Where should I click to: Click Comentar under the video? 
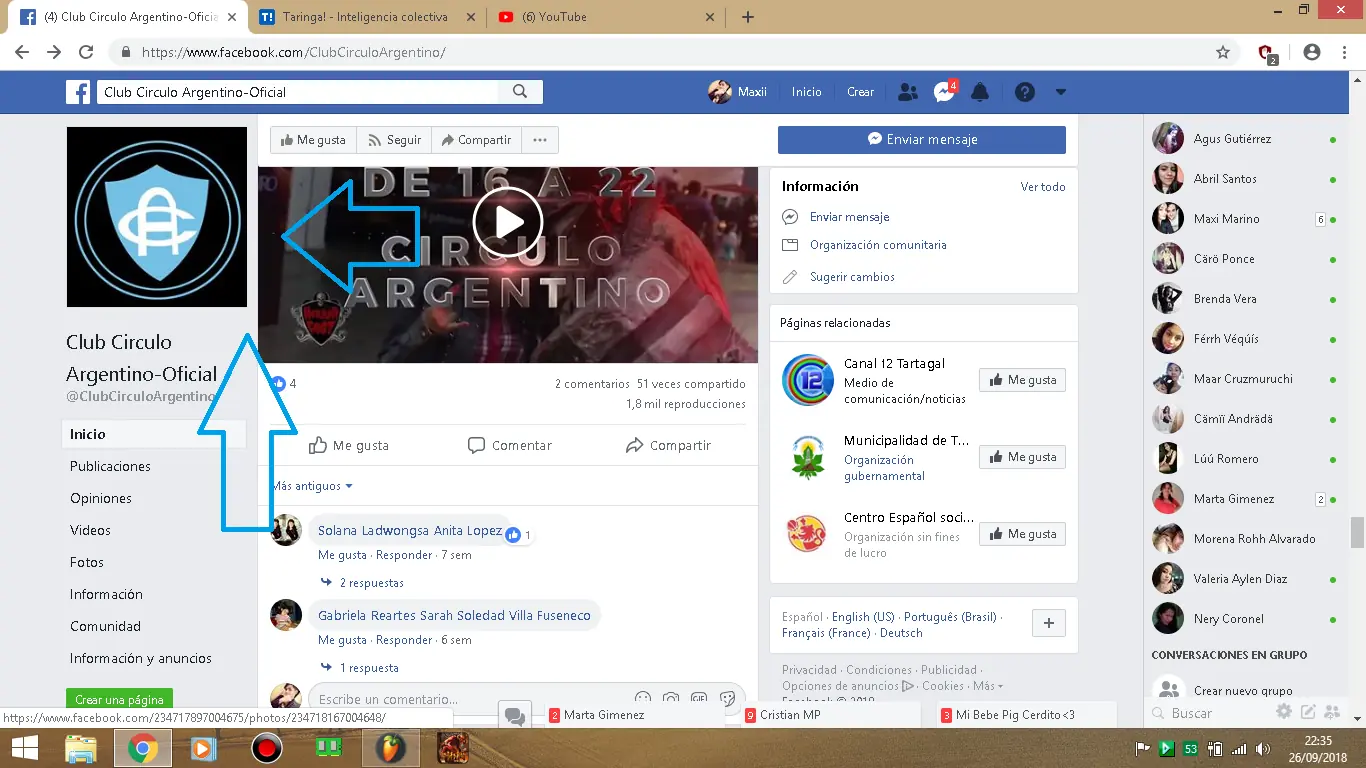[510, 445]
